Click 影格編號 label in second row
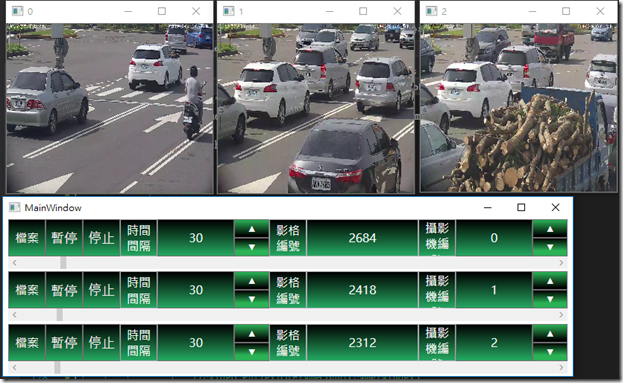 [288, 290]
